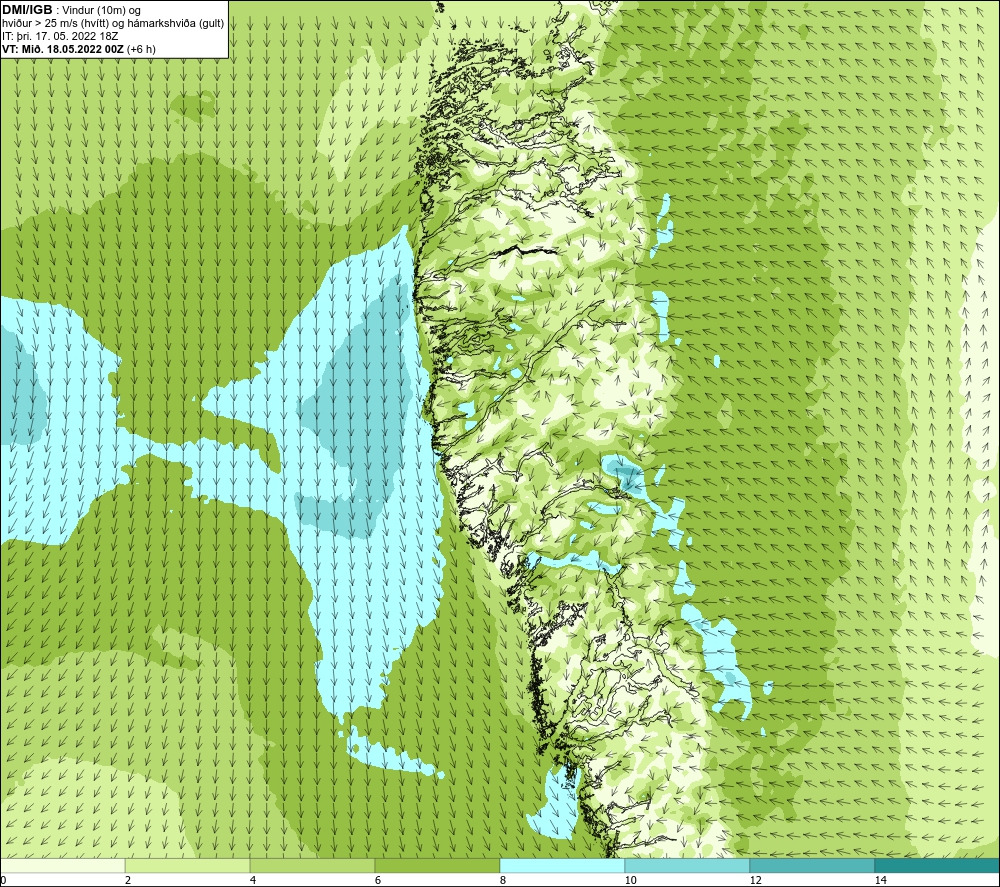Click the legend label '14'

(881, 880)
